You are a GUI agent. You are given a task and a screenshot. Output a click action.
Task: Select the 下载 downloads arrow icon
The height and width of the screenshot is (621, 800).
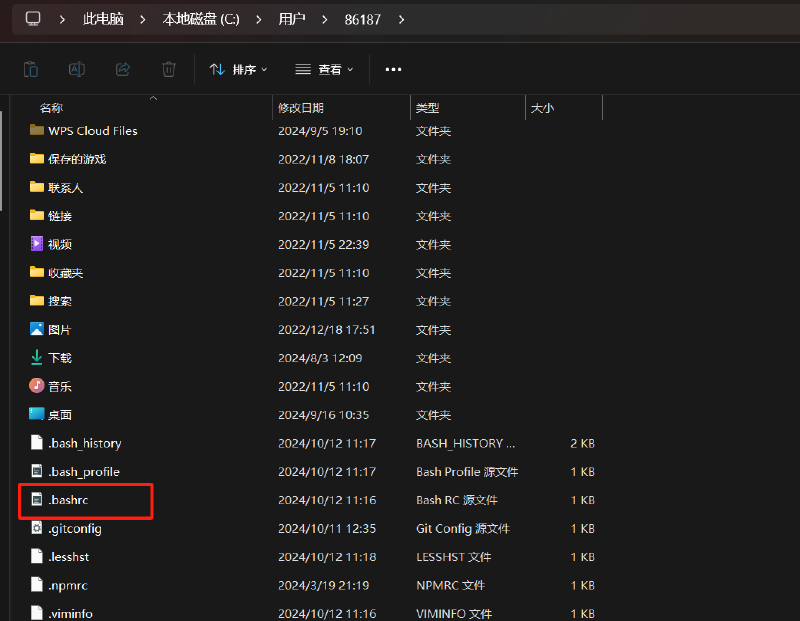point(37,357)
